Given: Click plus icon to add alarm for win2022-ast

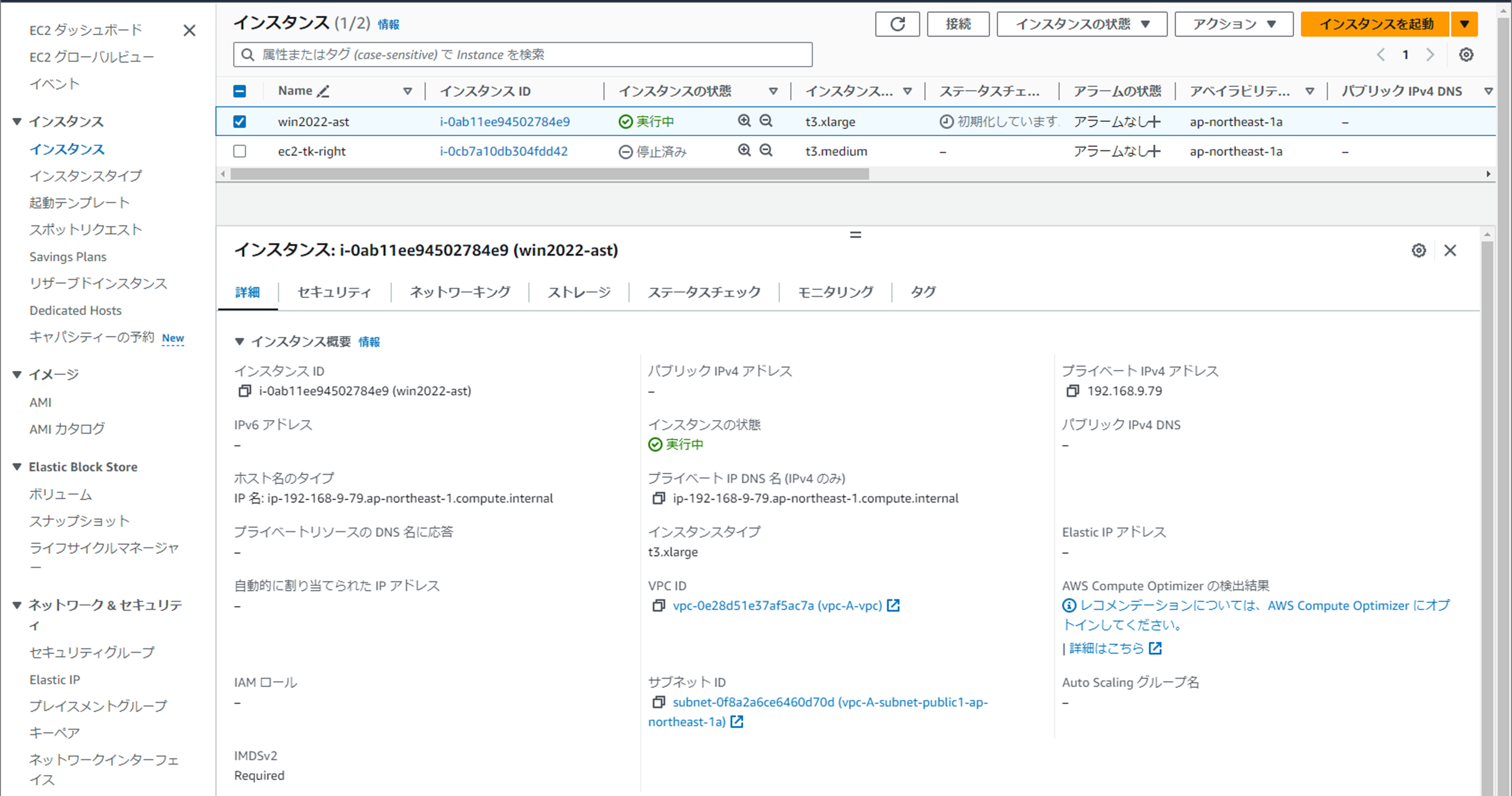Looking at the screenshot, I should tap(1154, 121).
